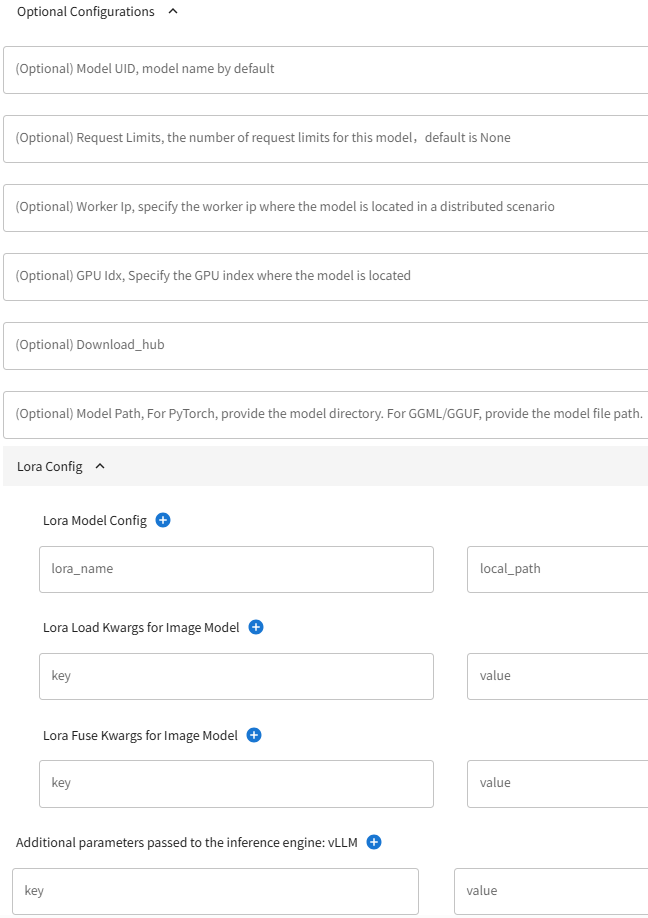648x918 pixels.
Task: Add Lora Fuse Kwargs for Image Model entry
Action: point(254,735)
